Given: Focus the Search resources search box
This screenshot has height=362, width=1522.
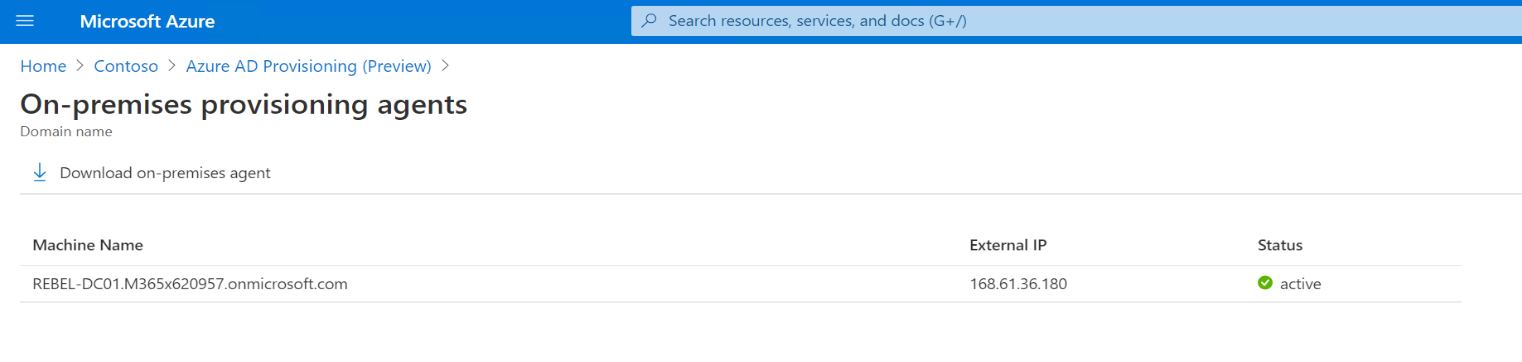Looking at the screenshot, I should [1076, 20].
